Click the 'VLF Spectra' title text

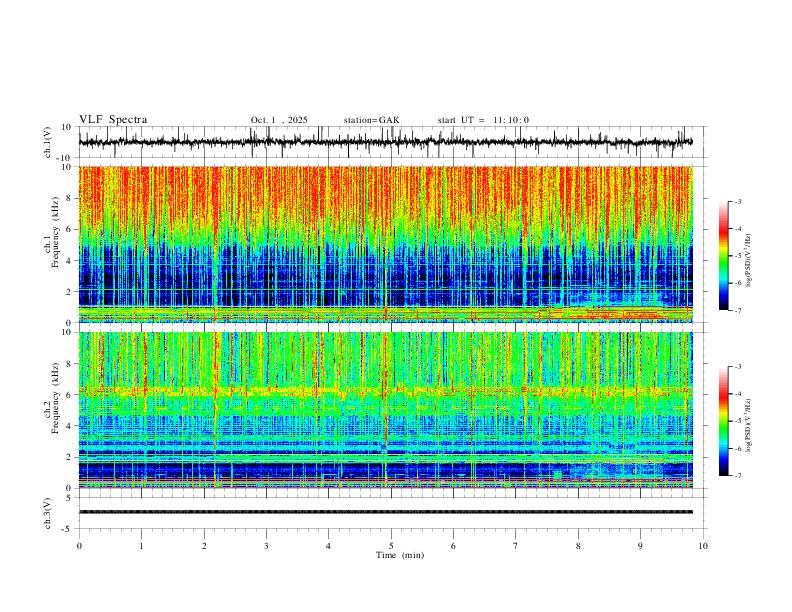tap(113, 120)
